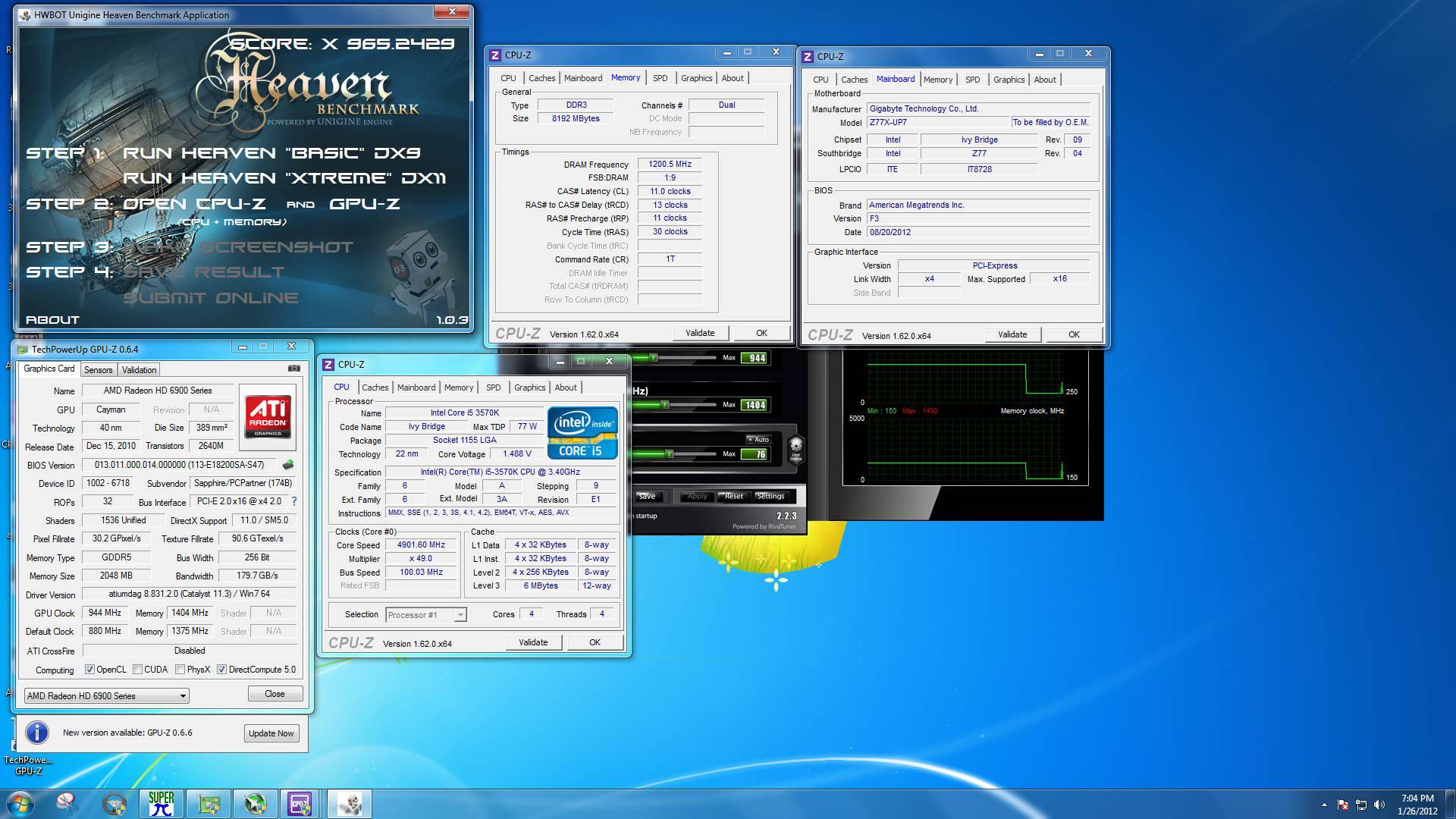1456x819 pixels.
Task: Click the CPU-Z Mainboard window title icon
Action: pyautogui.click(x=808, y=56)
